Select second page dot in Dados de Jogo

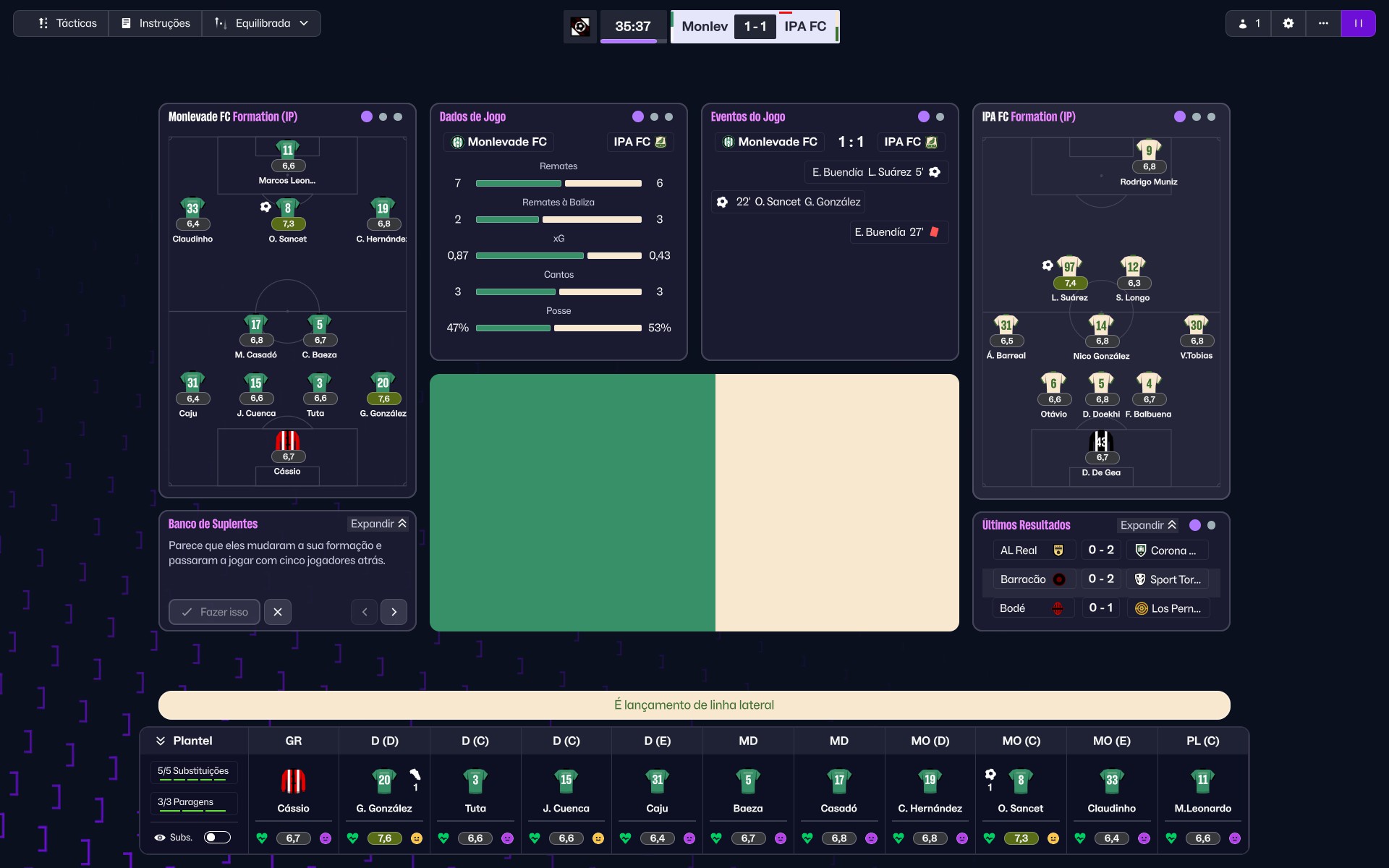pyautogui.click(x=654, y=116)
